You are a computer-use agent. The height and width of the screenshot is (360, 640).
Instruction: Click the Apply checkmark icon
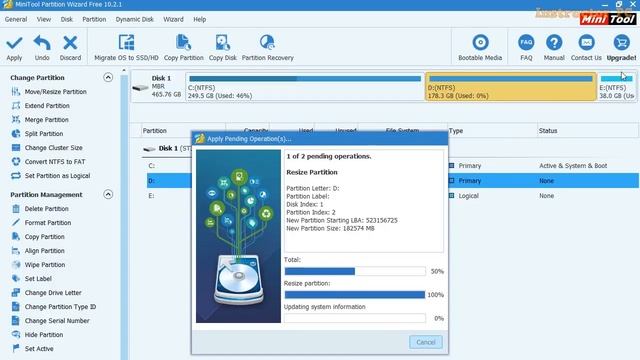pos(14,42)
